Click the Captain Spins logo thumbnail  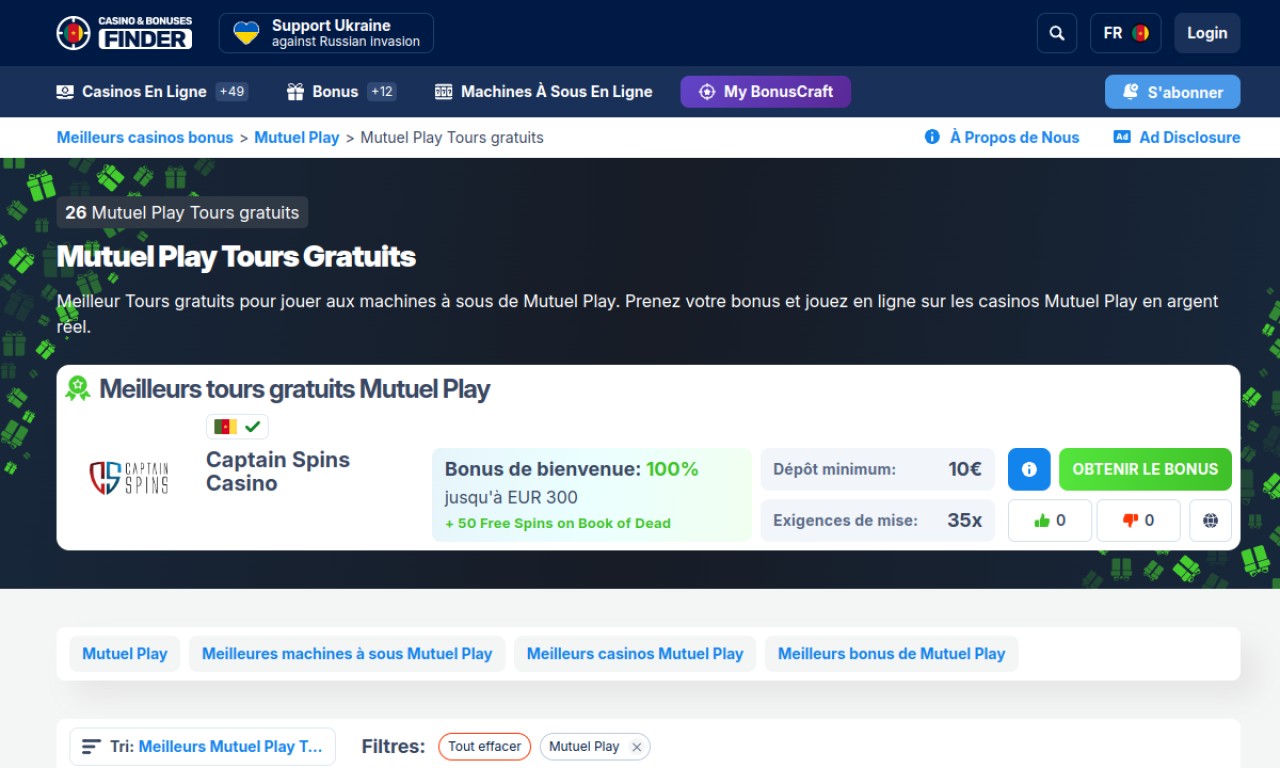[129, 477]
